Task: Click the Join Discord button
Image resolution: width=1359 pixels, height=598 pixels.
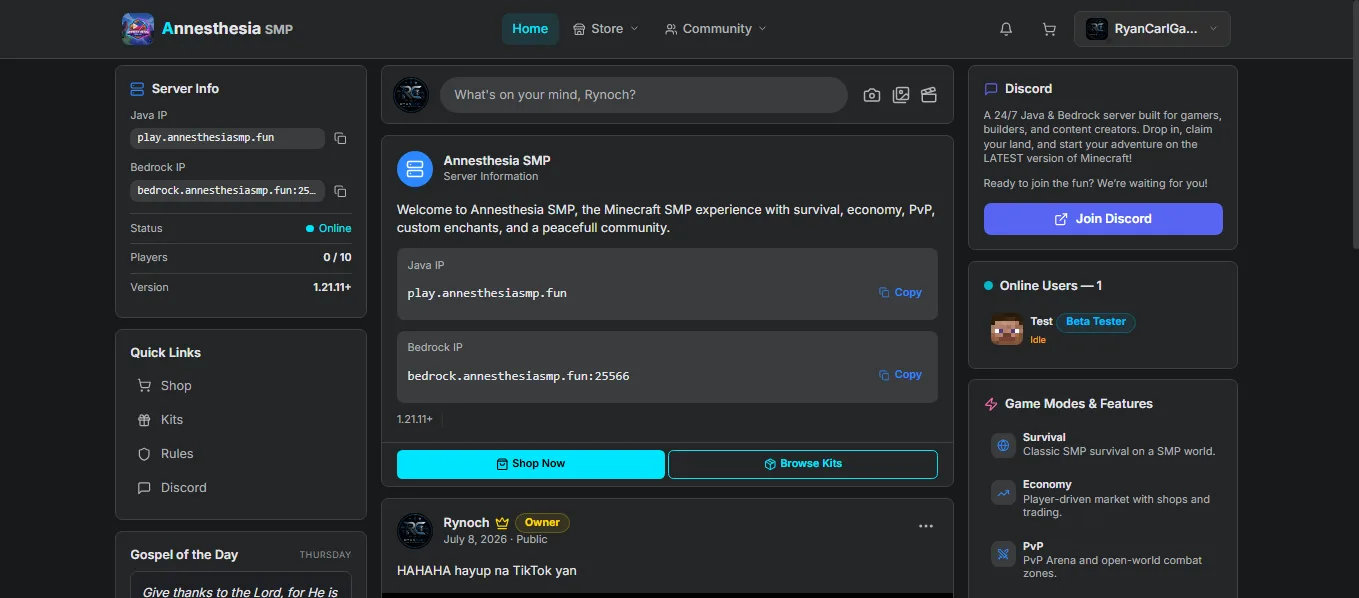Action: [x=1103, y=219]
